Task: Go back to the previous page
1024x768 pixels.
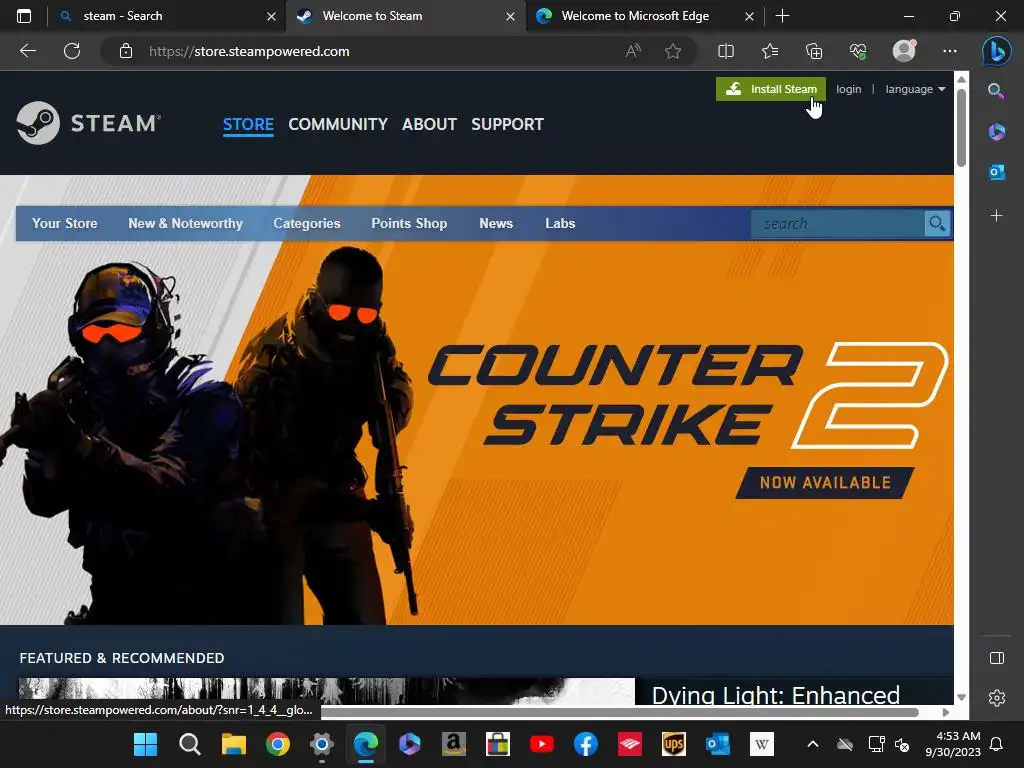Action: [28, 51]
